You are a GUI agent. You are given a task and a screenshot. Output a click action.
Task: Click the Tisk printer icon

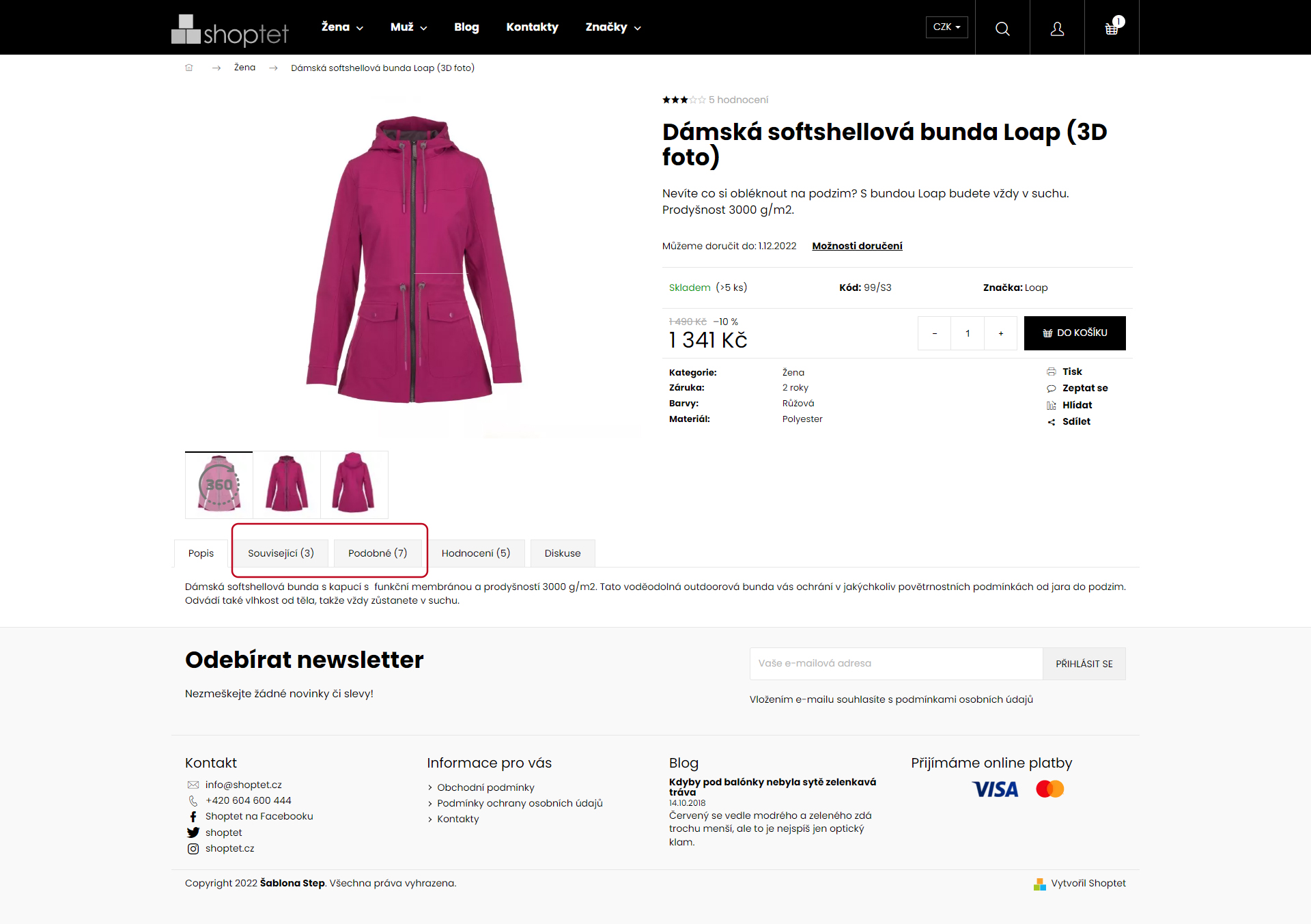coord(1052,372)
